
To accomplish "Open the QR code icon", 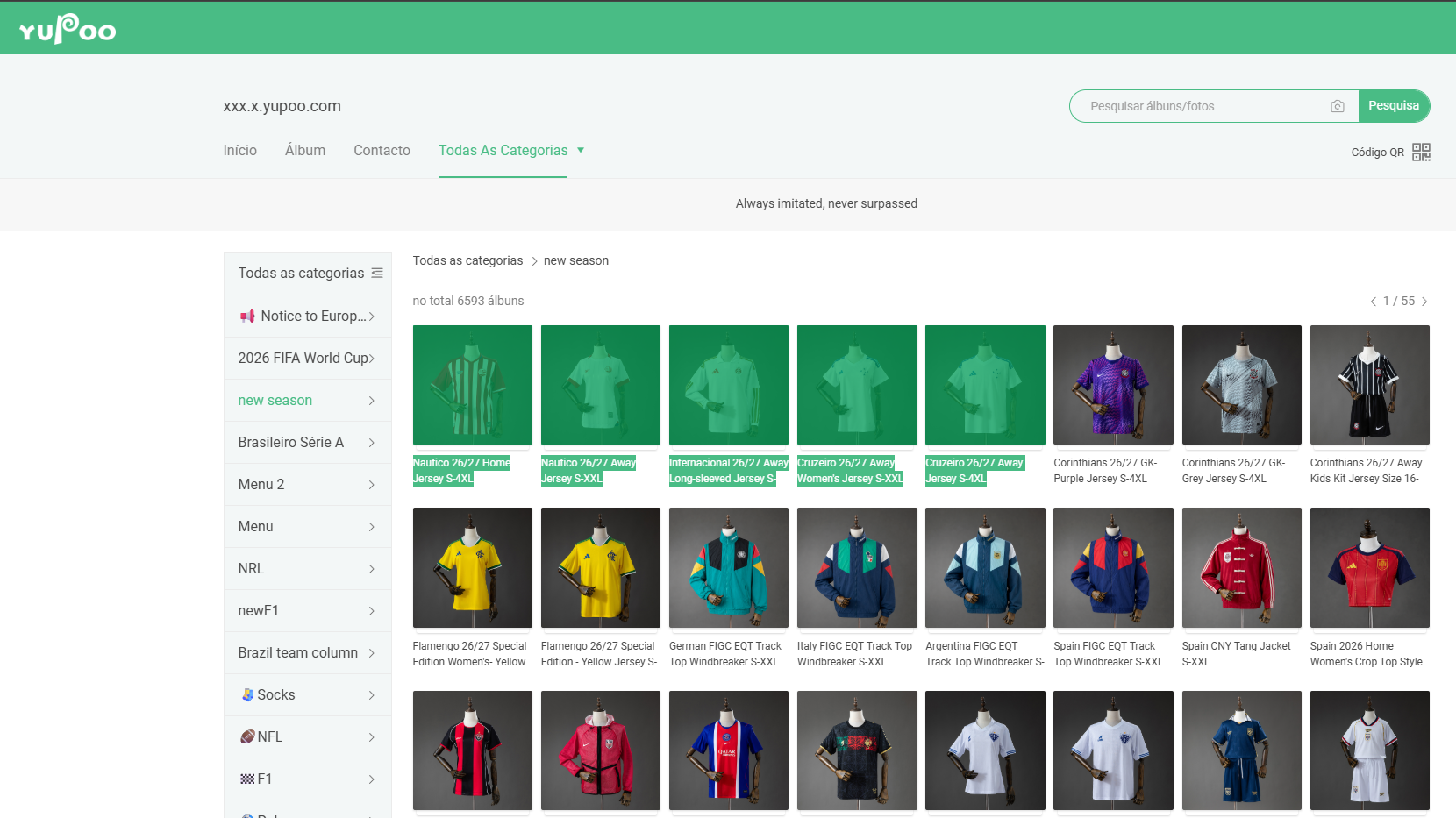I will (x=1421, y=152).
